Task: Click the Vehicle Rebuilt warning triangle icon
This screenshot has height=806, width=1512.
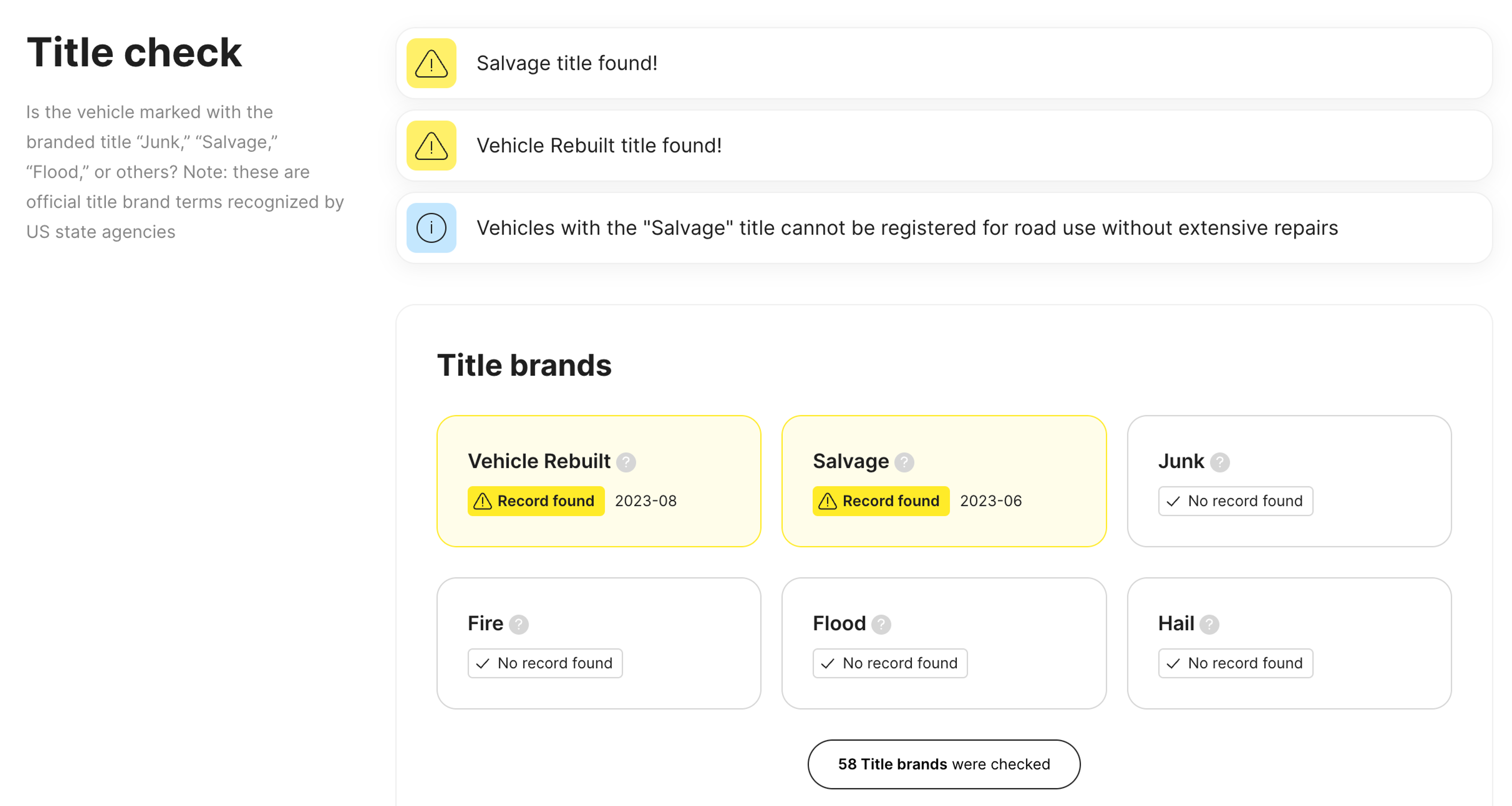Action: (432, 146)
